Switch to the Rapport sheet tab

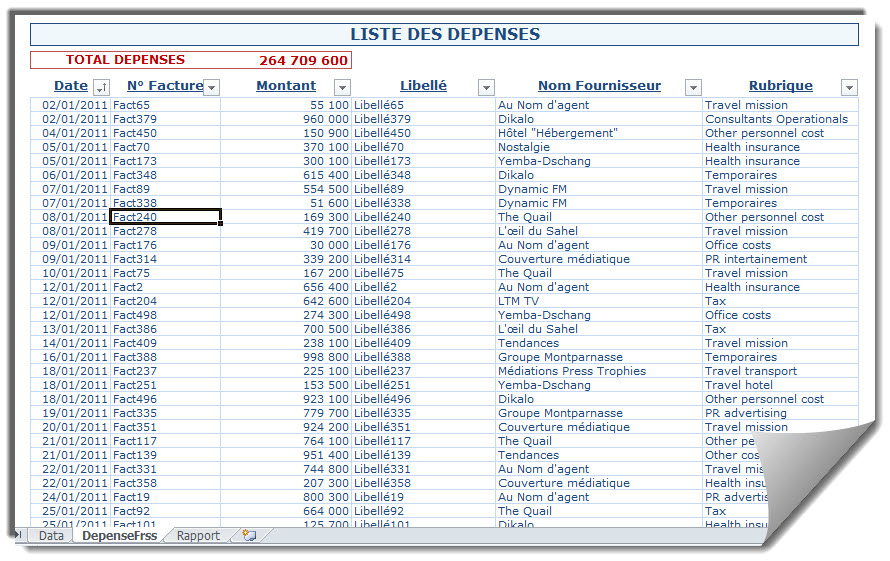point(198,535)
